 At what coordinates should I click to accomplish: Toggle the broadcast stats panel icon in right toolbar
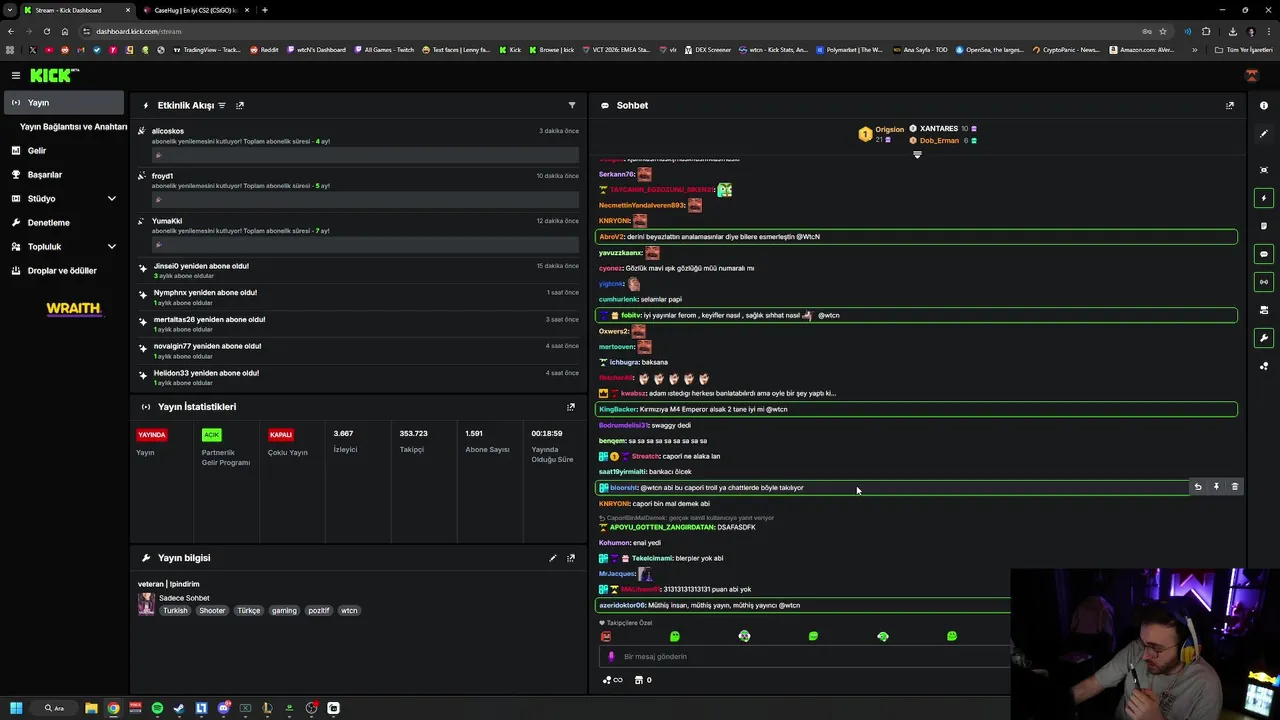click(1264, 282)
